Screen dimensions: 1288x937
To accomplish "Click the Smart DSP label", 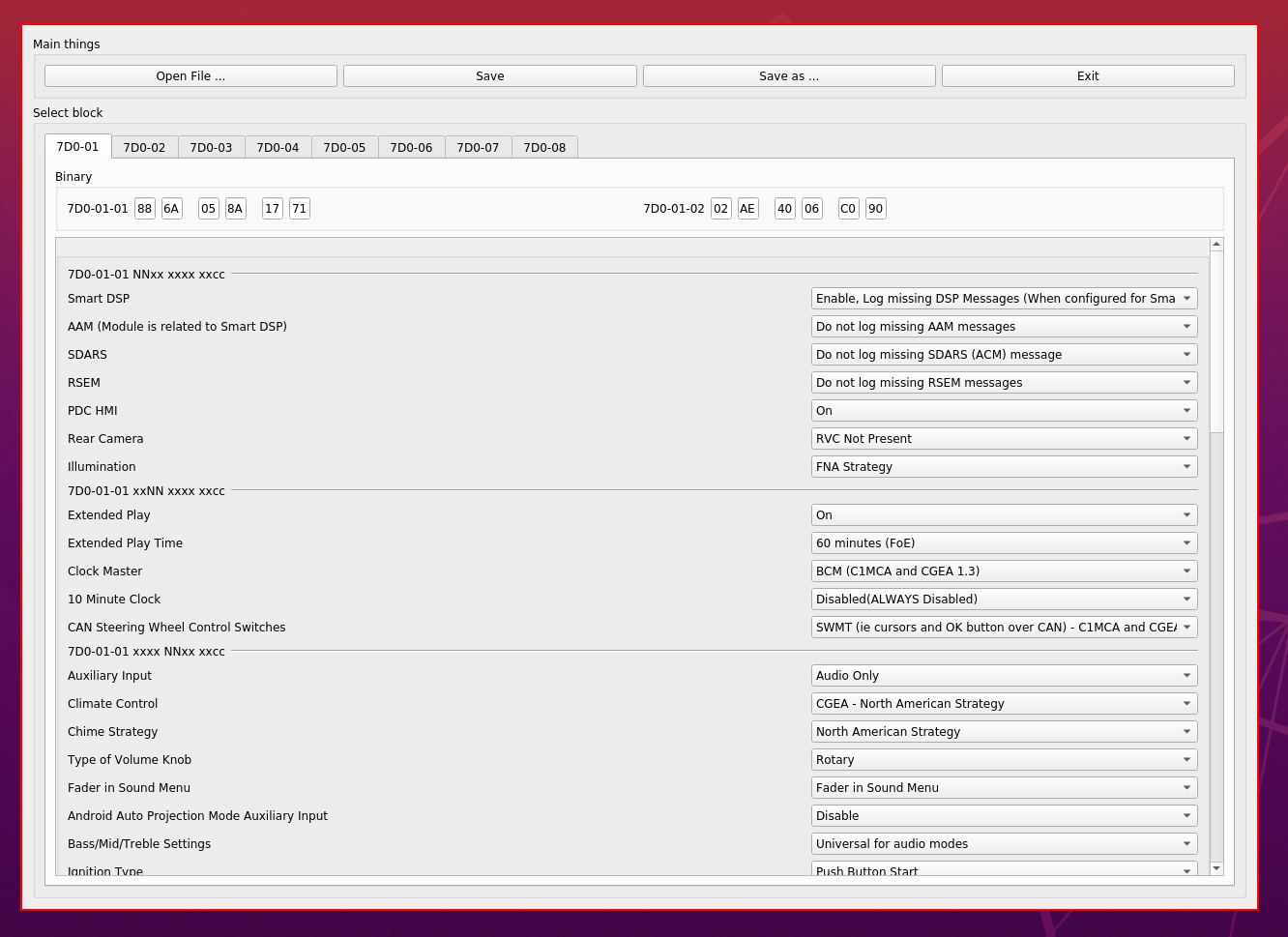I will (99, 299).
